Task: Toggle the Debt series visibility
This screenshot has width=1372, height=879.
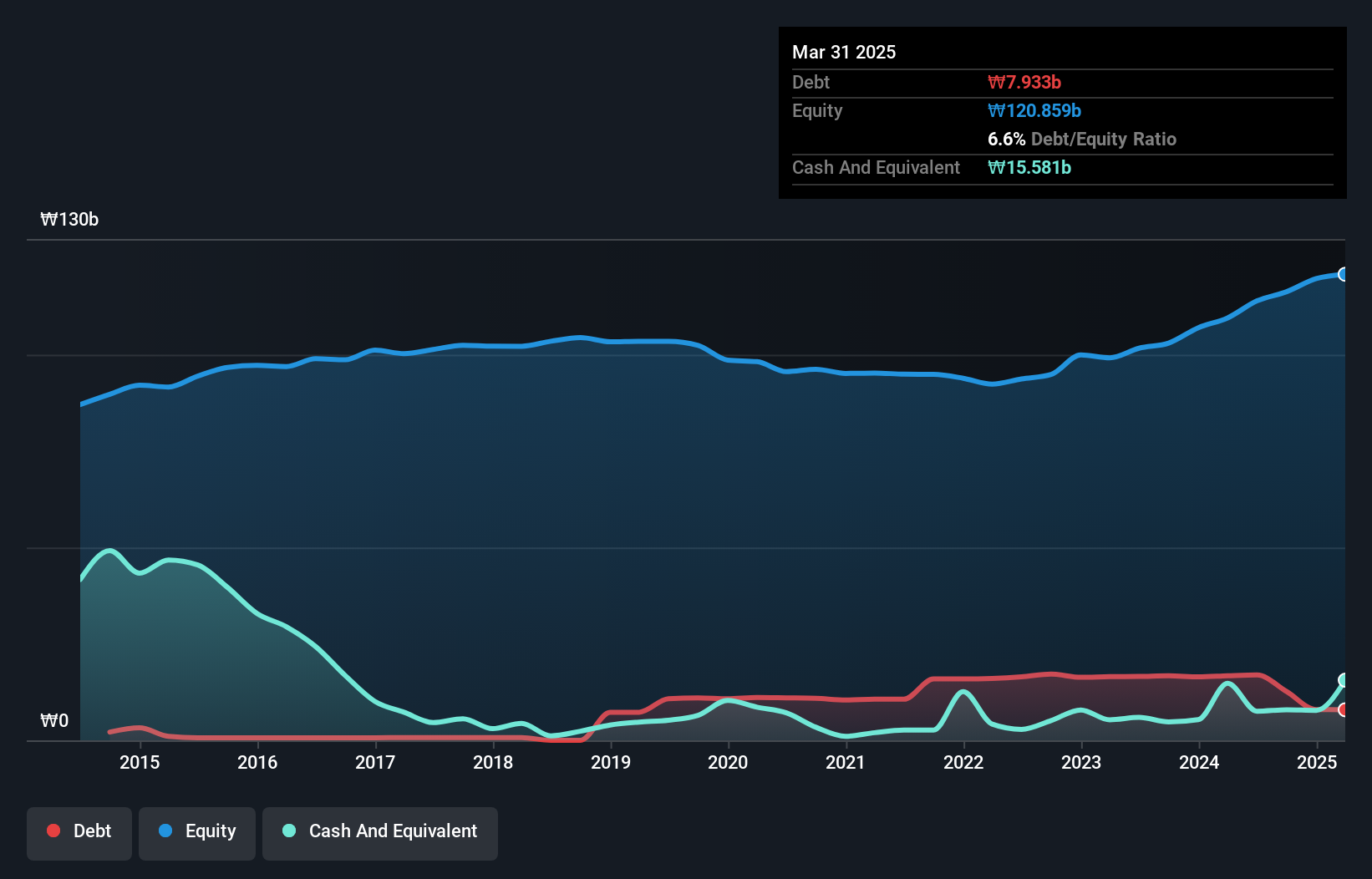Action: [79, 831]
